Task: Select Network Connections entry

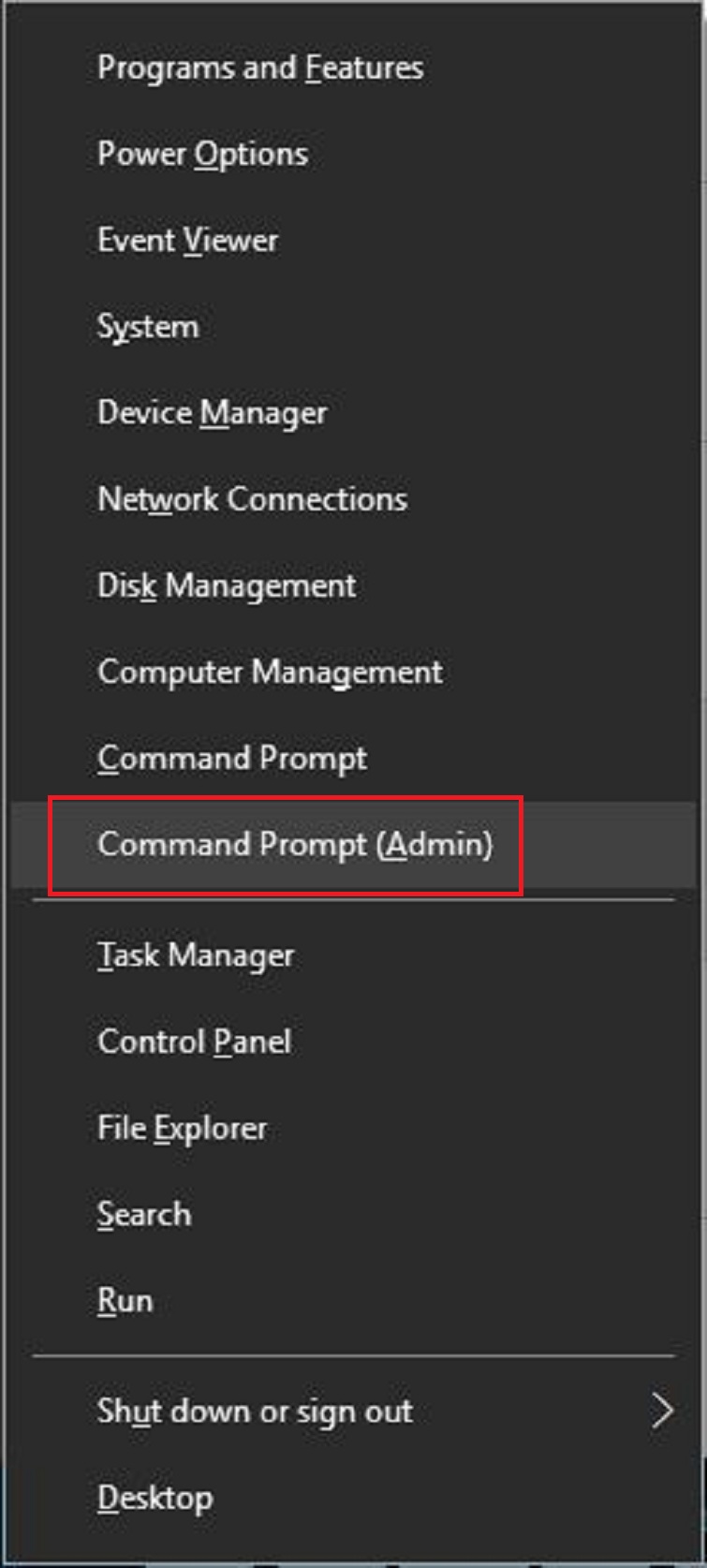Action: (252, 499)
